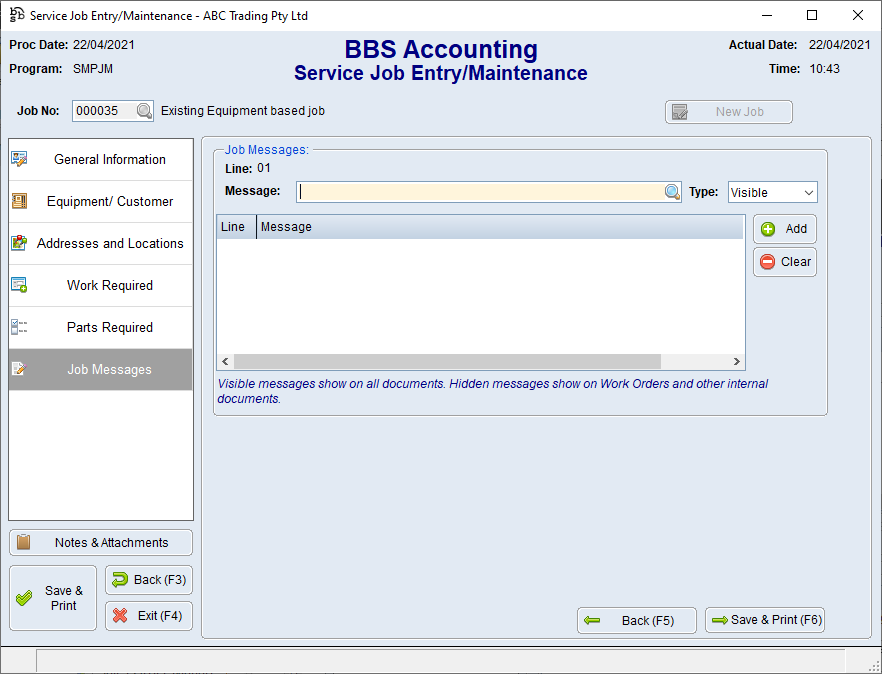
Task: Click the red Clear icon
Action: (x=768, y=262)
